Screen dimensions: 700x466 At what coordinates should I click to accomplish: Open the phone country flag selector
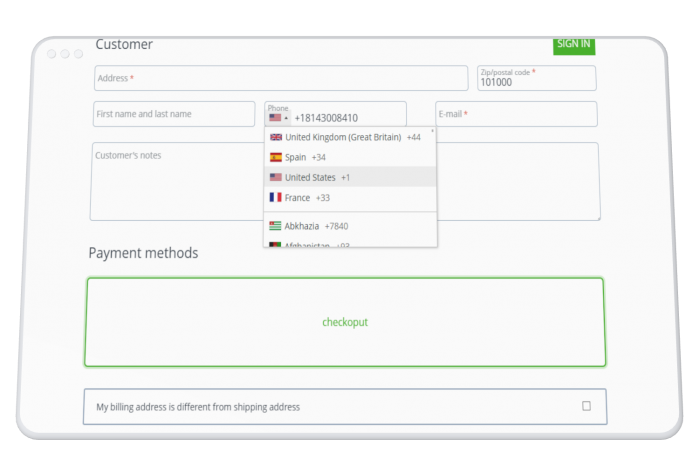click(x=279, y=118)
